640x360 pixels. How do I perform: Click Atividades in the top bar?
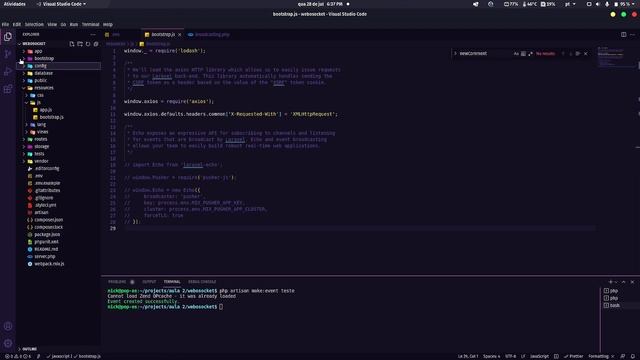coord(14,4)
